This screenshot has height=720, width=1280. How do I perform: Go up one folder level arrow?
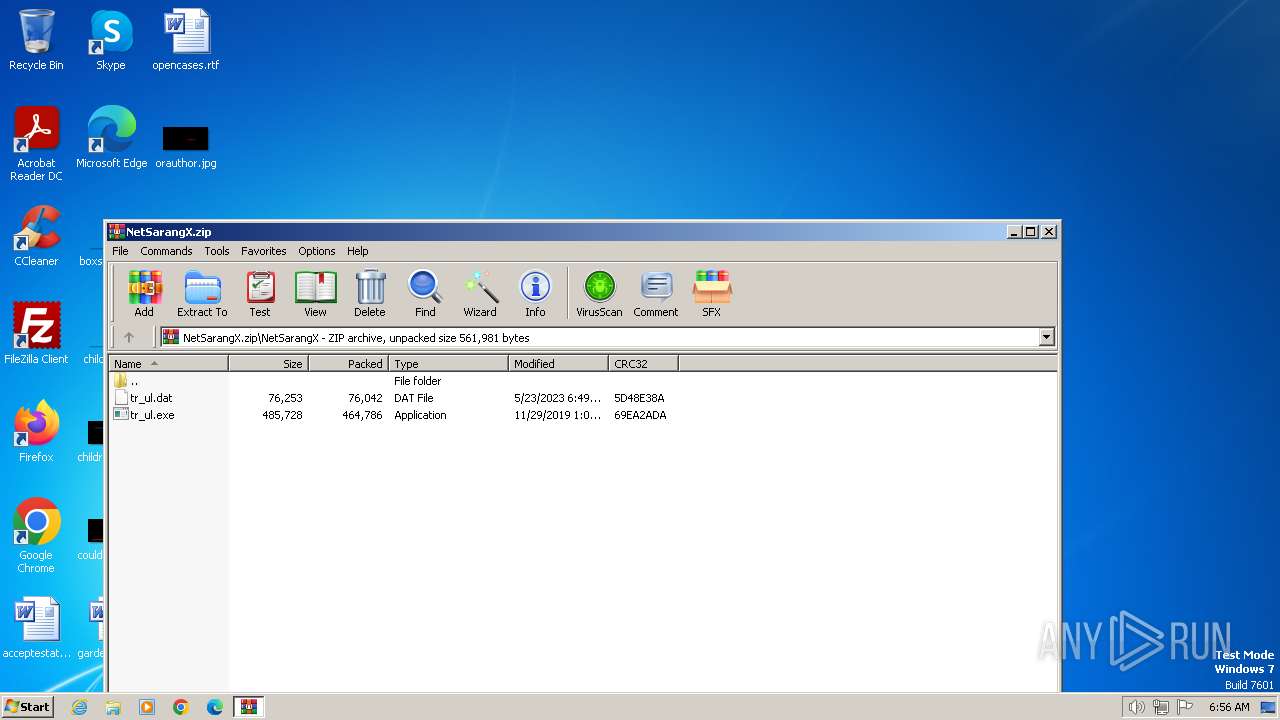(128, 337)
